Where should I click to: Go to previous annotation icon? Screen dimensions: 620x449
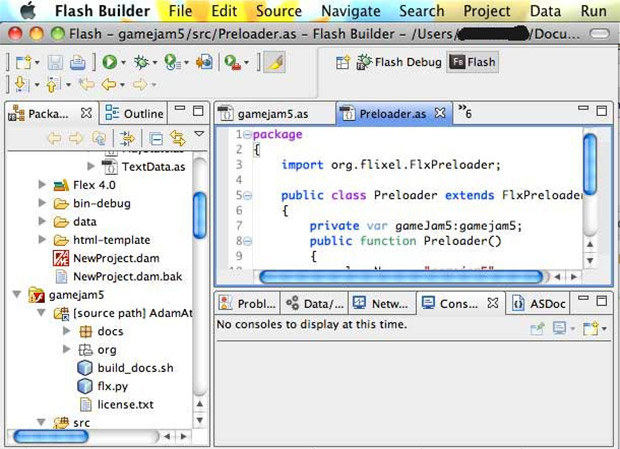pyautogui.click(x=53, y=84)
